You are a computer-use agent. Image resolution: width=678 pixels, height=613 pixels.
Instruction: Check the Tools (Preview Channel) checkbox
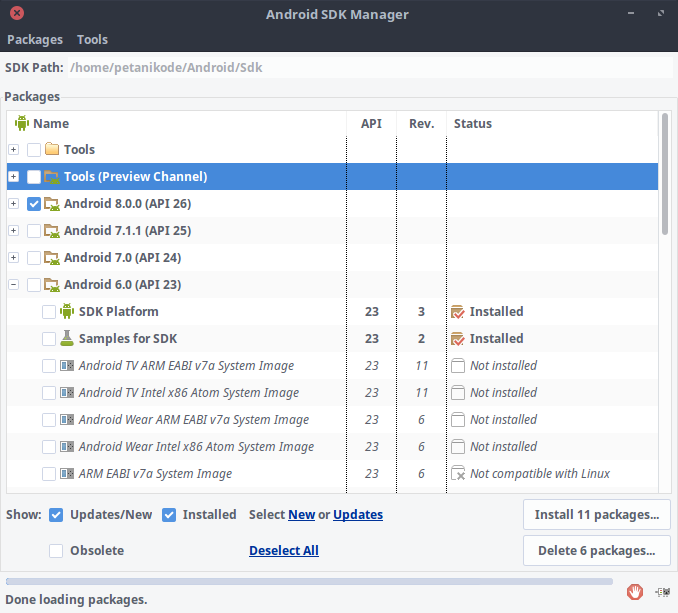(x=34, y=176)
